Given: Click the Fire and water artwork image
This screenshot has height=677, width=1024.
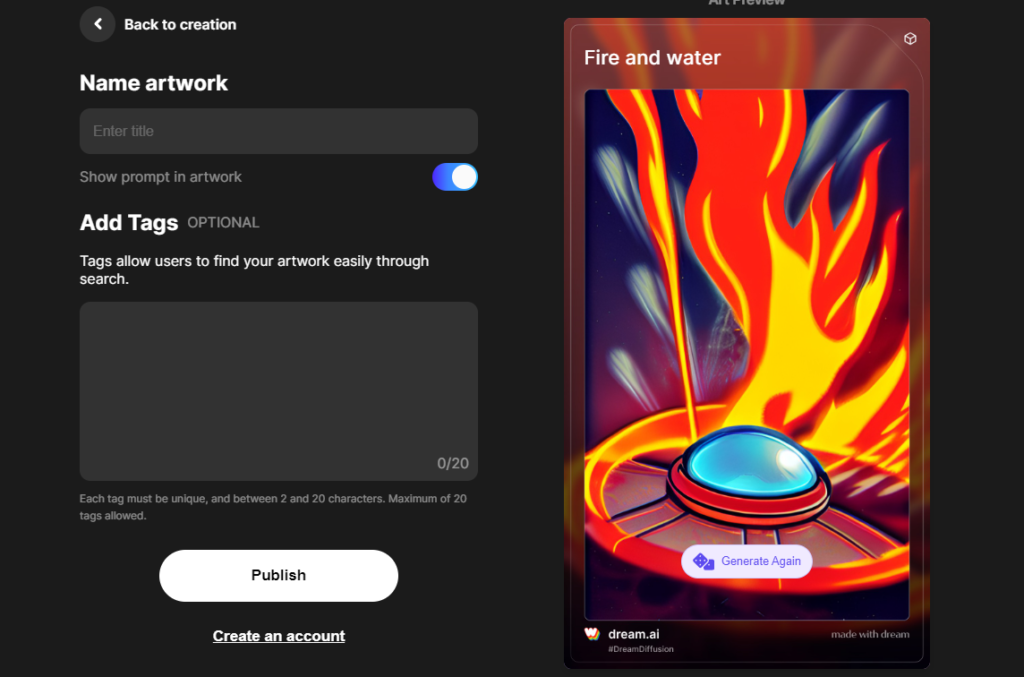Looking at the screenshot, I should click(746, 354).
